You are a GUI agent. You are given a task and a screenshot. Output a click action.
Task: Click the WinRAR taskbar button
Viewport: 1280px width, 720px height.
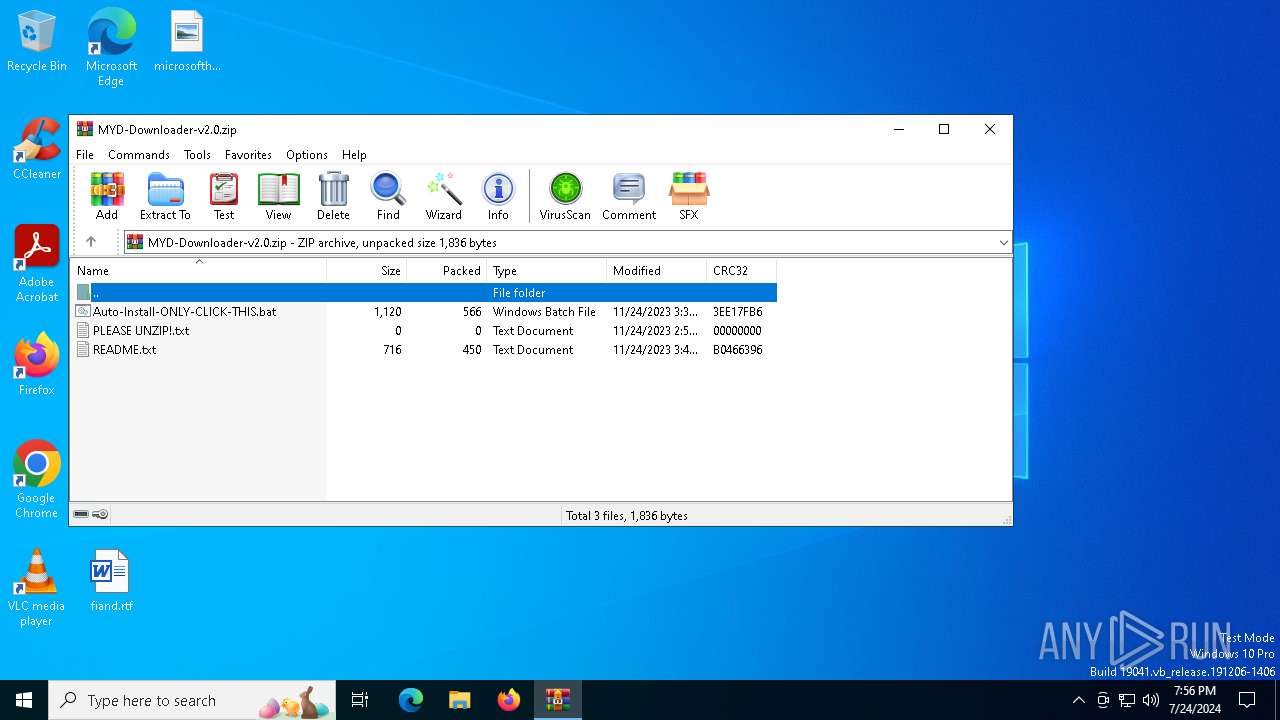coord(558,700)
